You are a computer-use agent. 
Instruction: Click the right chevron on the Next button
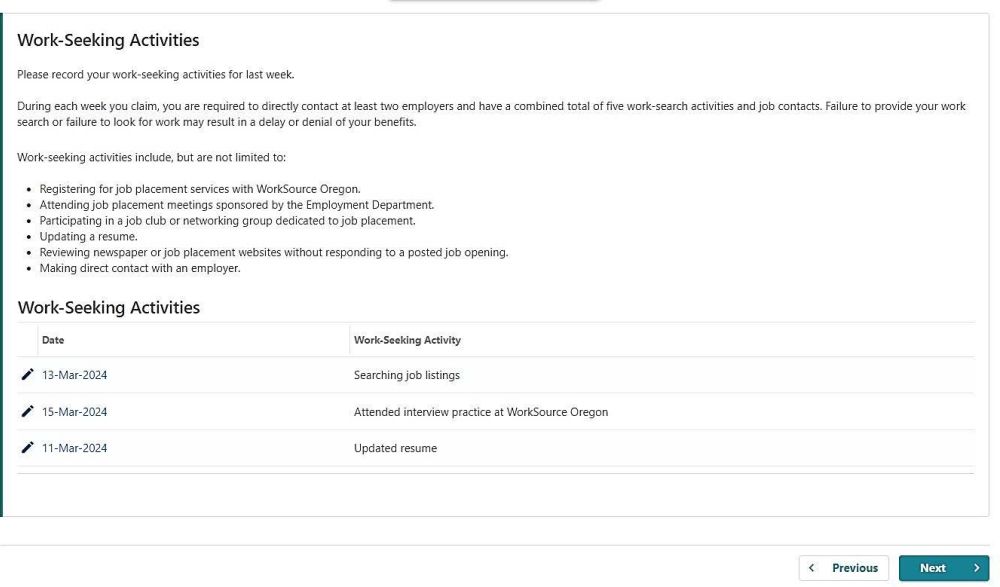click(976, 568)
